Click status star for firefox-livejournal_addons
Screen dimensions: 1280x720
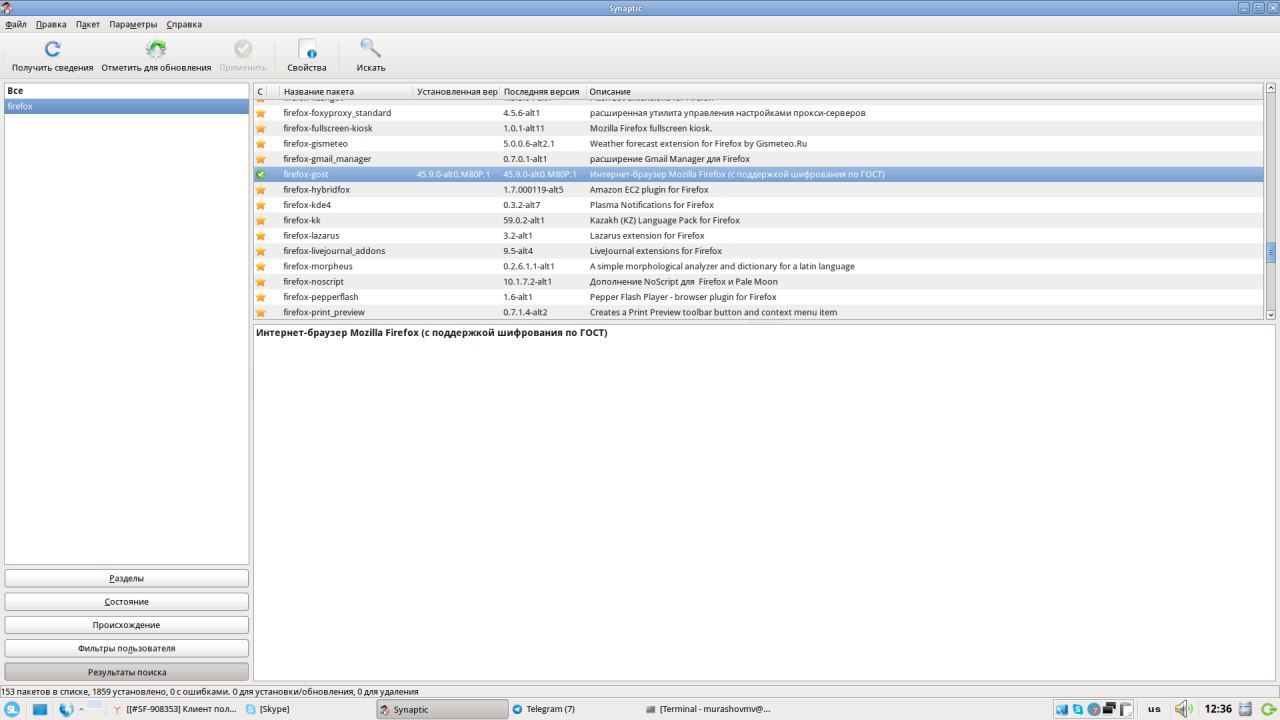coord(261,251)
